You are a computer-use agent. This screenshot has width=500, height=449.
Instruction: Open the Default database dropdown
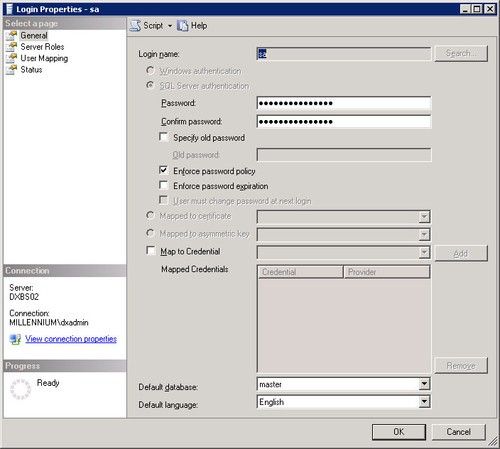(424, 384)
